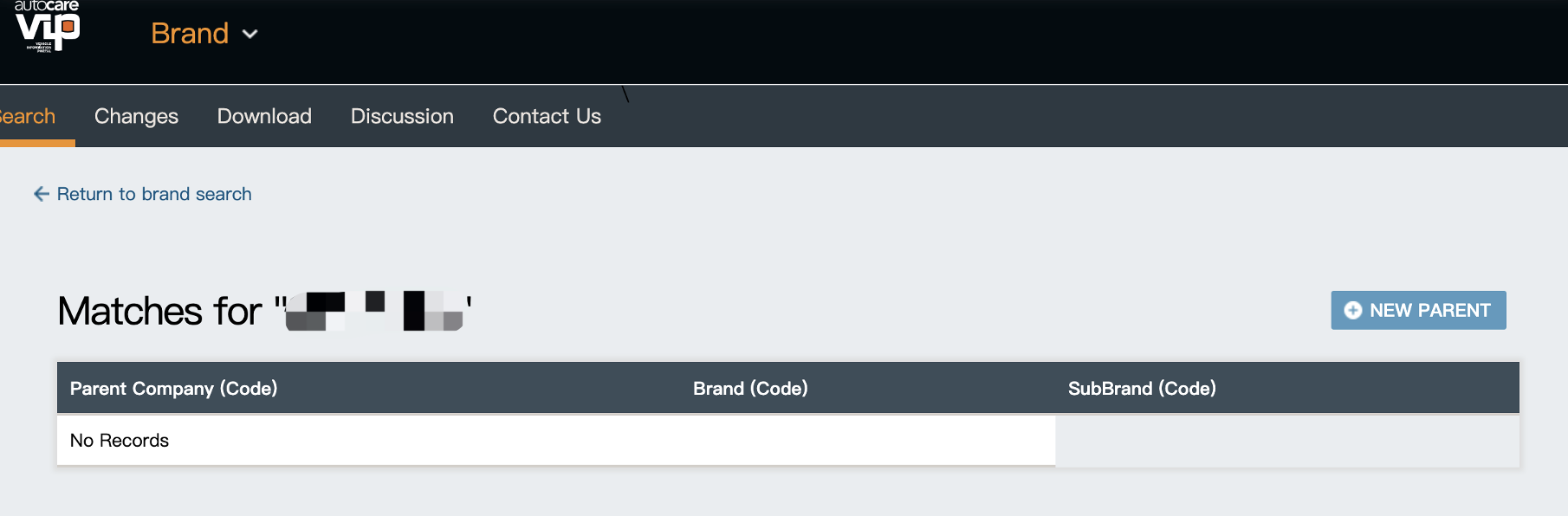Select the Discussion tab
Image resolution: width=1568 pixels, height=516 pixels.
(x=402, y=116)
